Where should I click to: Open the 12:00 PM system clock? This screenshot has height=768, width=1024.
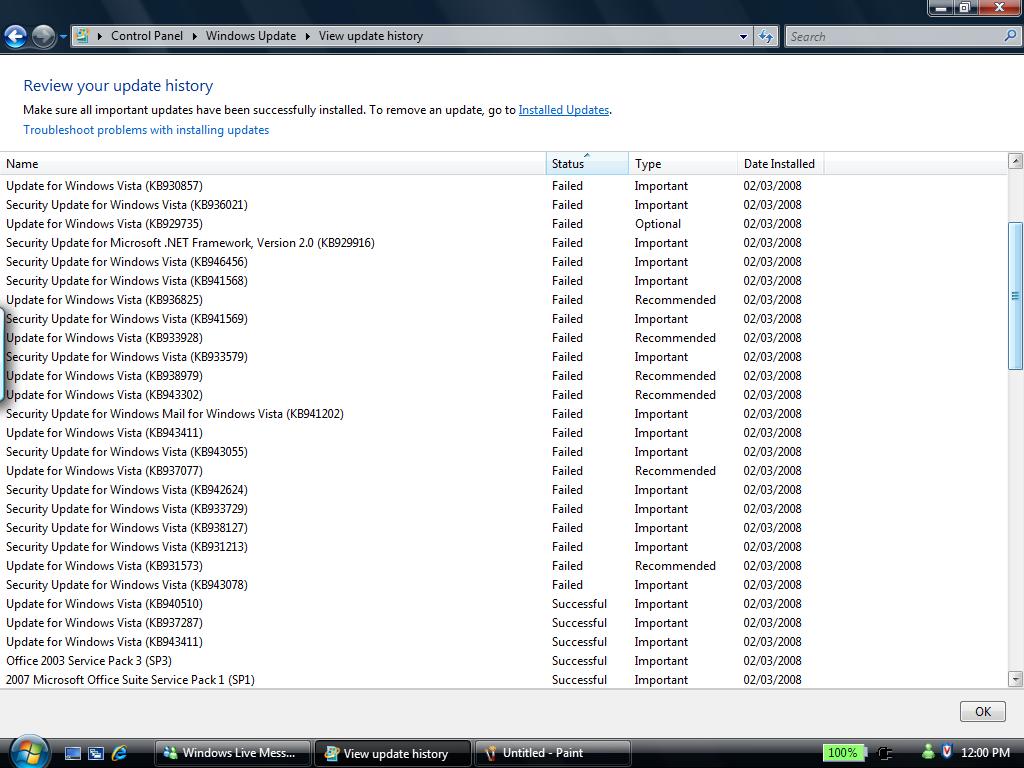(x=985, y=753)
